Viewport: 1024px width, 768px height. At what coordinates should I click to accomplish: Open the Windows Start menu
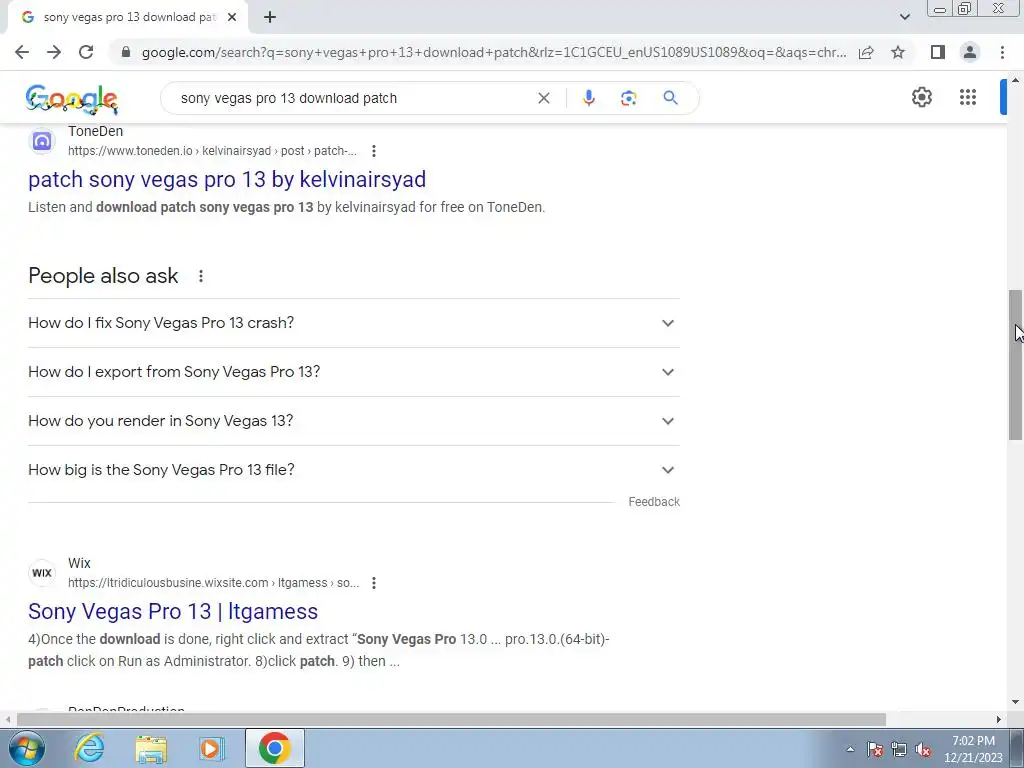(x=26, y=748)
